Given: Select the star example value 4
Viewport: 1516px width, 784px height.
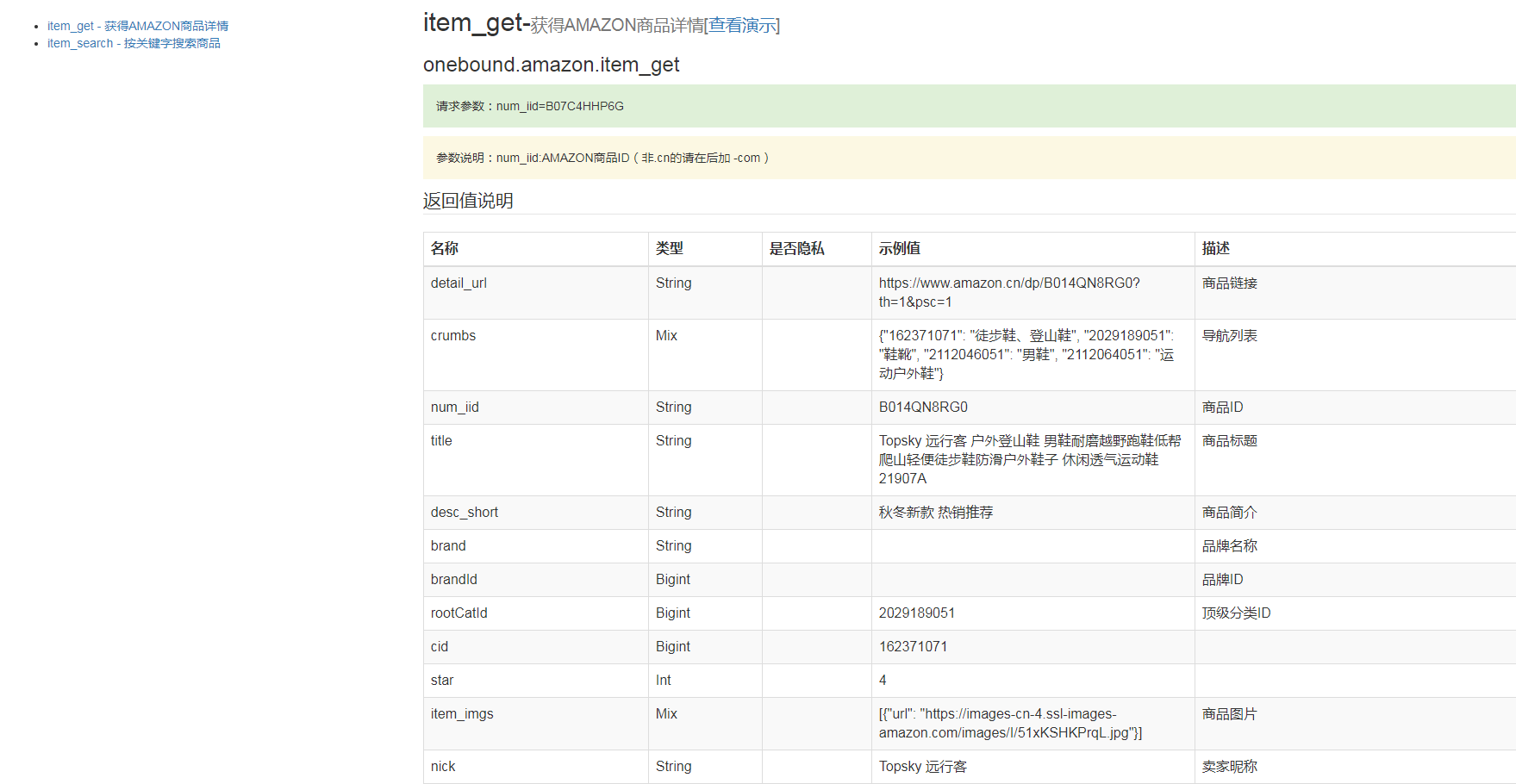Looking at the screenshot, I should [x=882, y=680].
